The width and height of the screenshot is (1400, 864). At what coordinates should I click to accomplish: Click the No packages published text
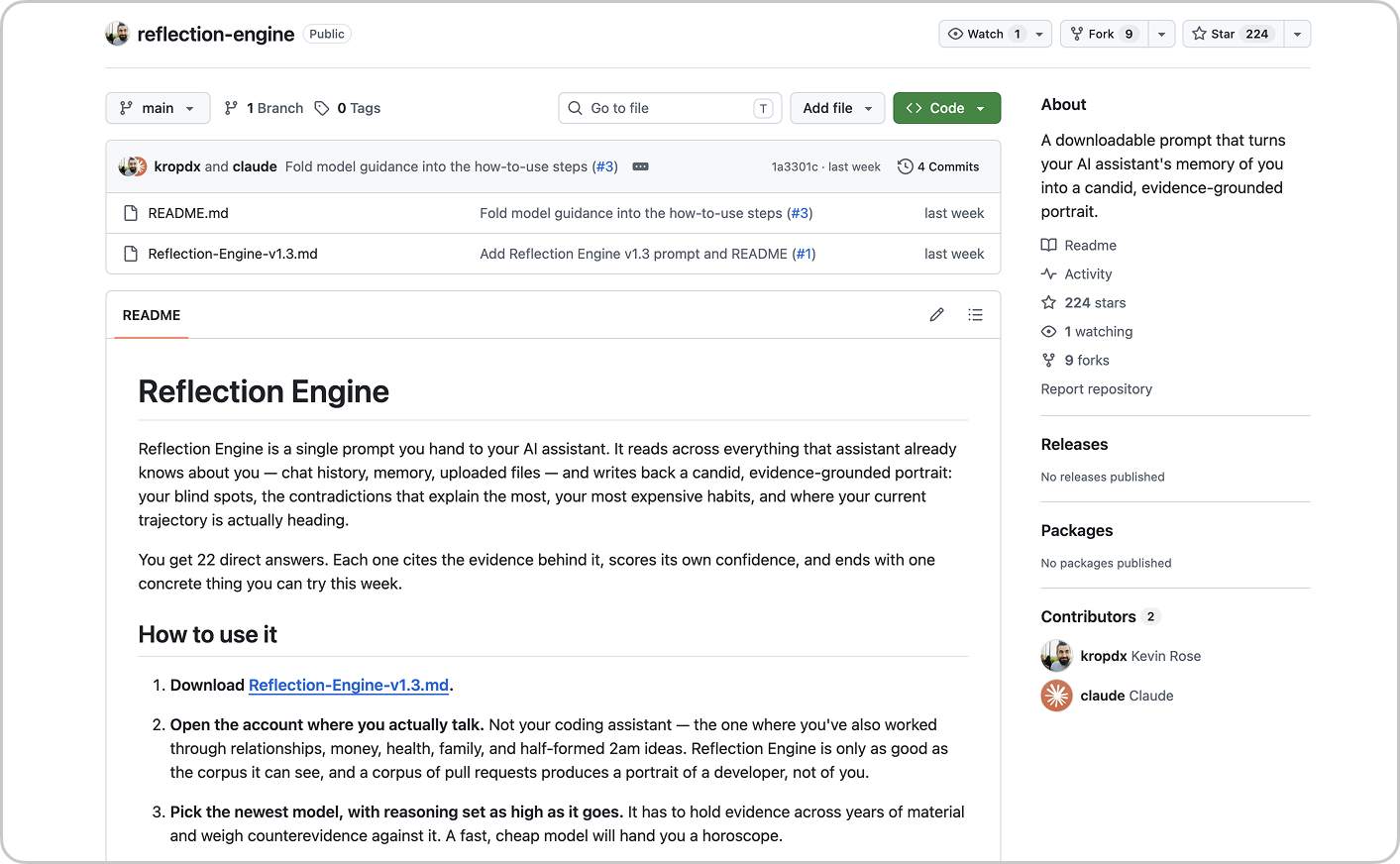click(x=1106, y=563)
